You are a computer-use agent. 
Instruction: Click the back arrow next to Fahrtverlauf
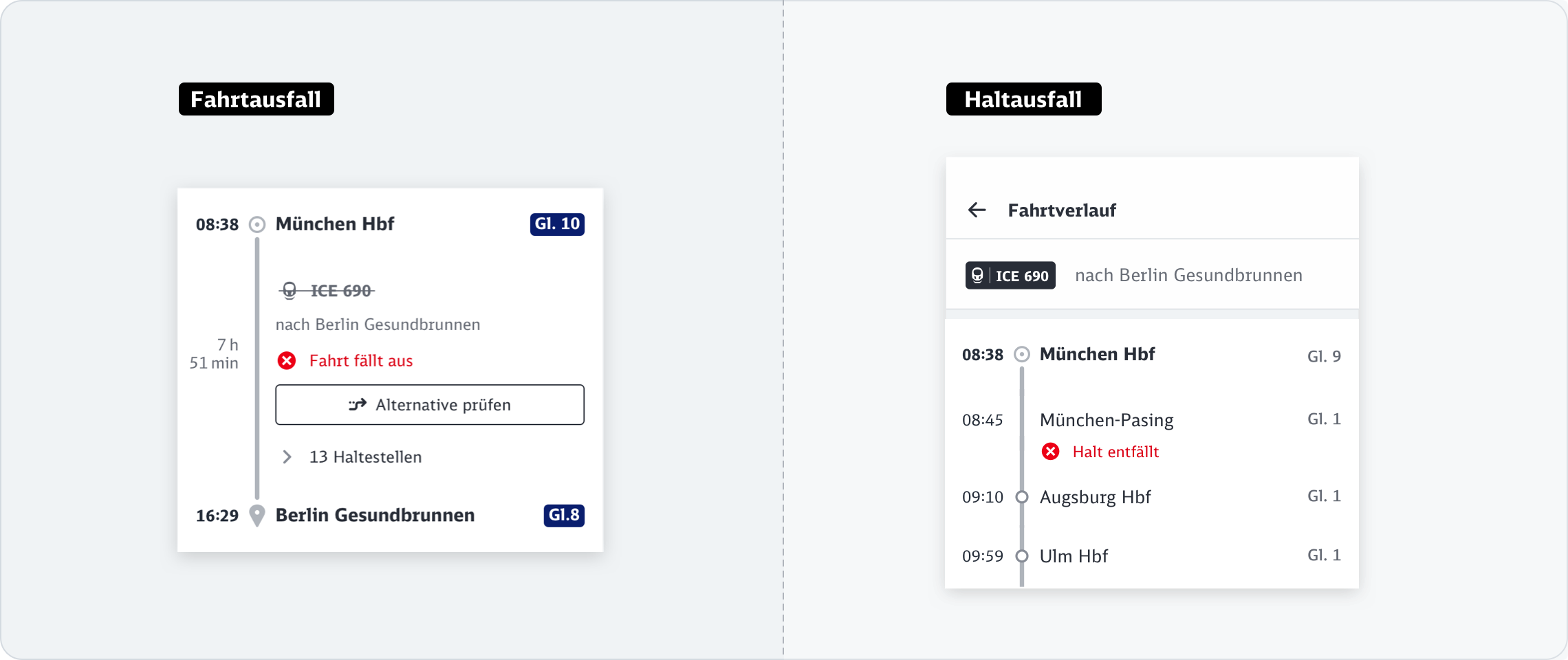tap(977, 210)
